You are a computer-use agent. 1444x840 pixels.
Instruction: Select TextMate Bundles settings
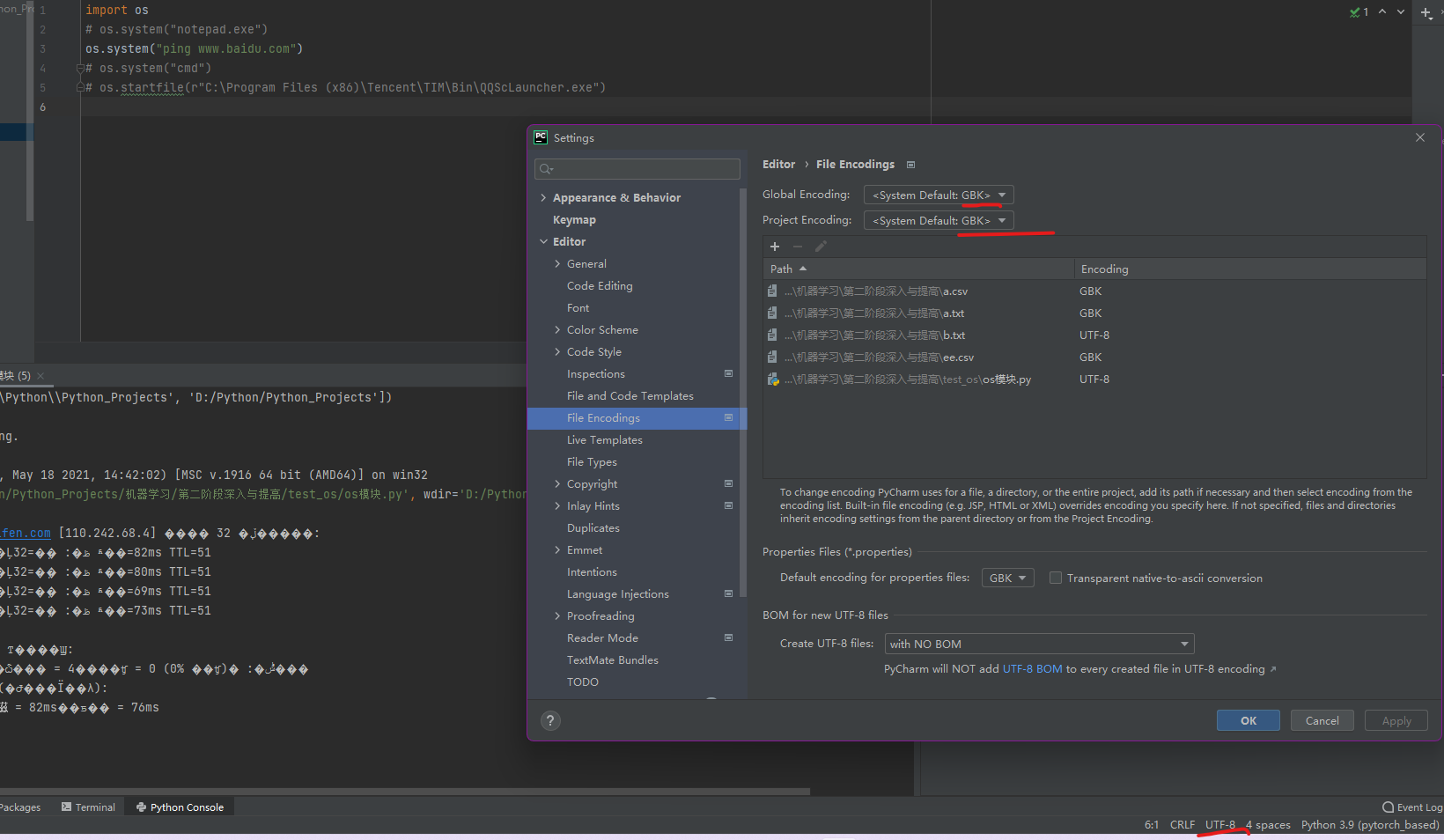tap(613, 659)
